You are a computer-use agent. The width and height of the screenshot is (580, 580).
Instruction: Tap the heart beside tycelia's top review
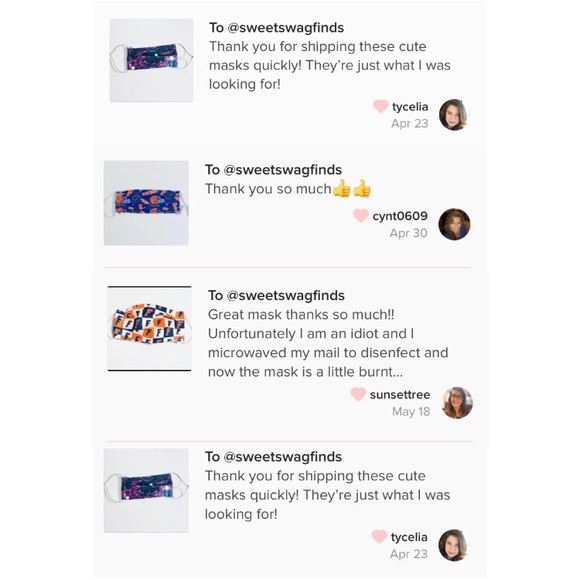click(381, 106)
